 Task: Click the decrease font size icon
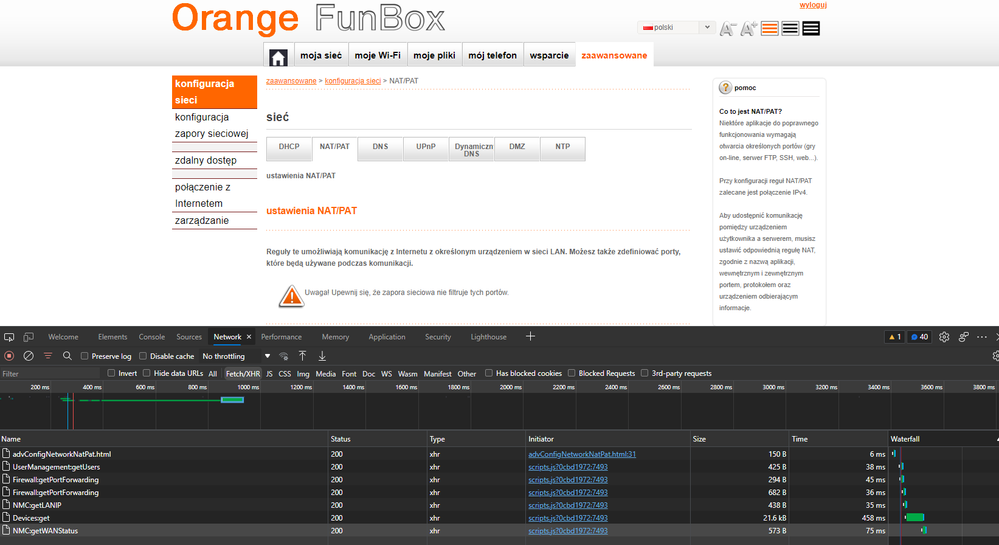click(727, 28)
